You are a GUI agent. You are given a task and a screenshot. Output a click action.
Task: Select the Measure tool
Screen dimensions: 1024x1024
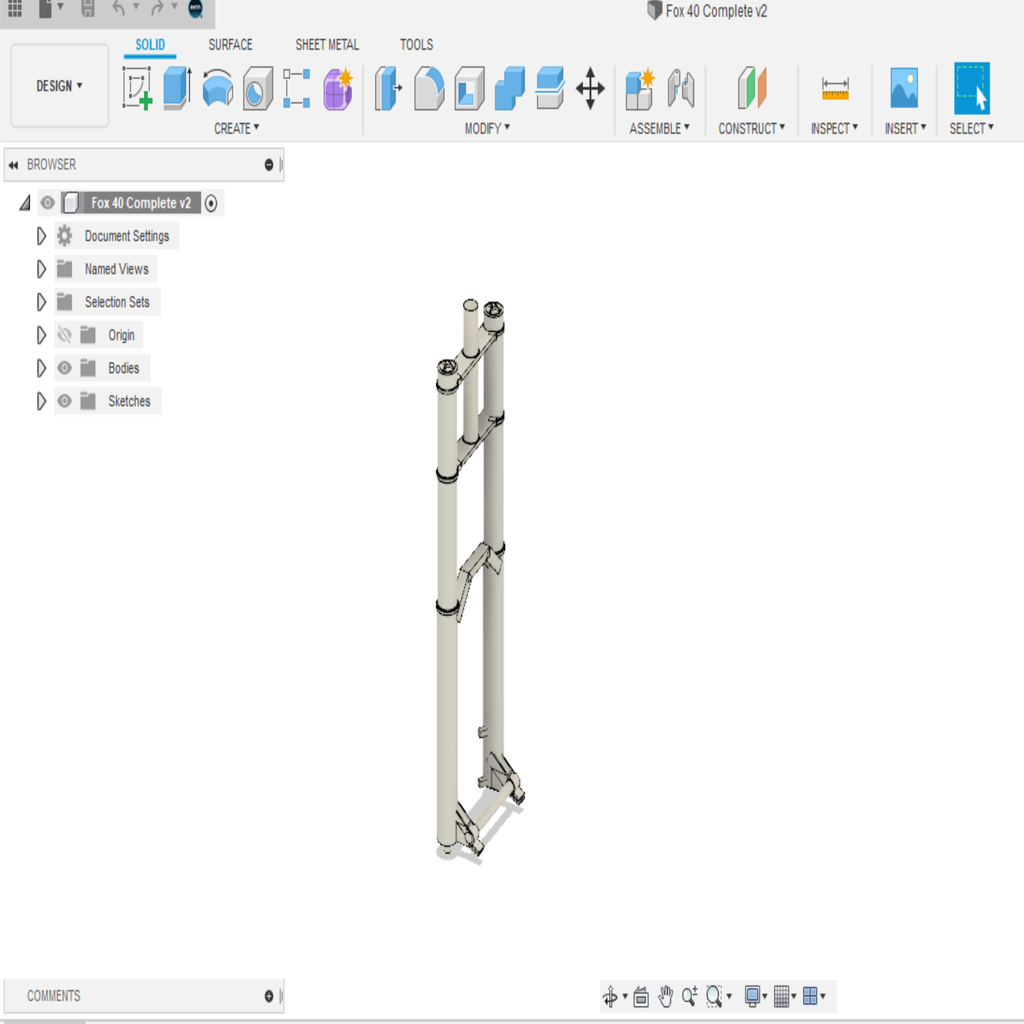[835, 88]
